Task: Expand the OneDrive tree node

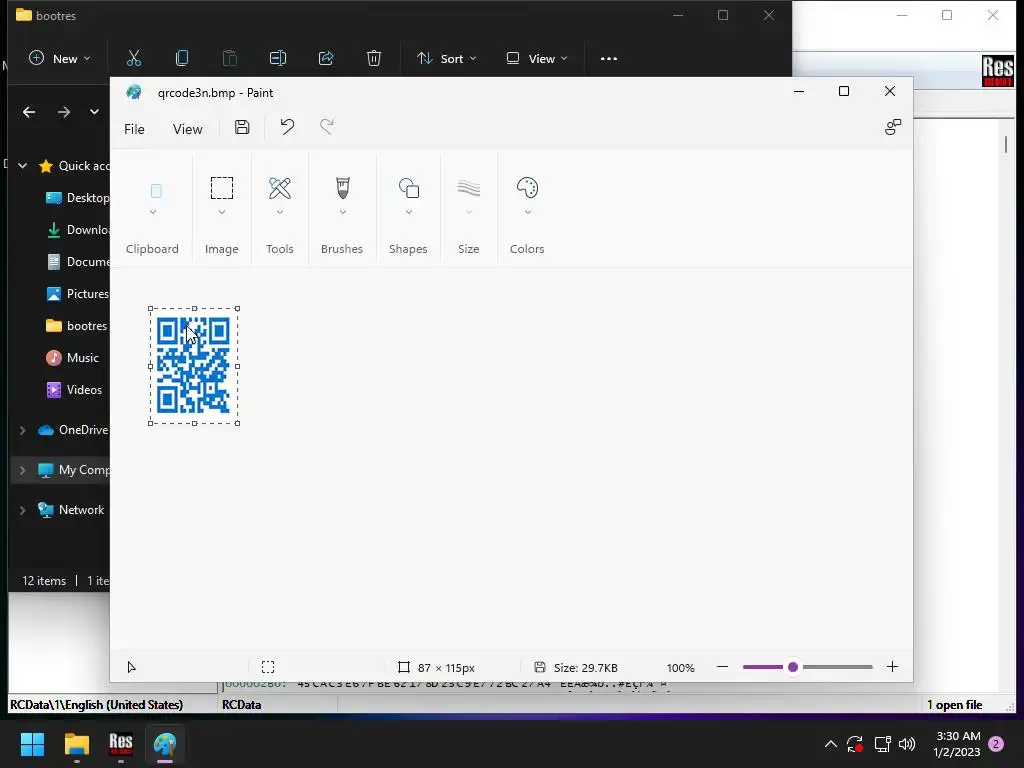Action: (x=23, y=430)
